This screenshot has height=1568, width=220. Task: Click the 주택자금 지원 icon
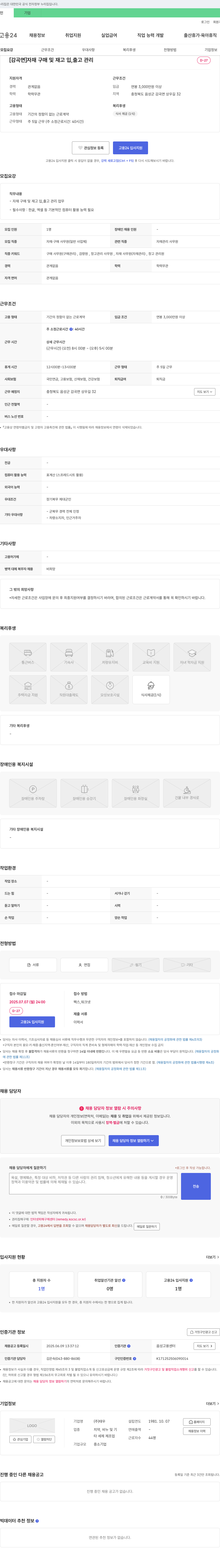tap(28, 685)
